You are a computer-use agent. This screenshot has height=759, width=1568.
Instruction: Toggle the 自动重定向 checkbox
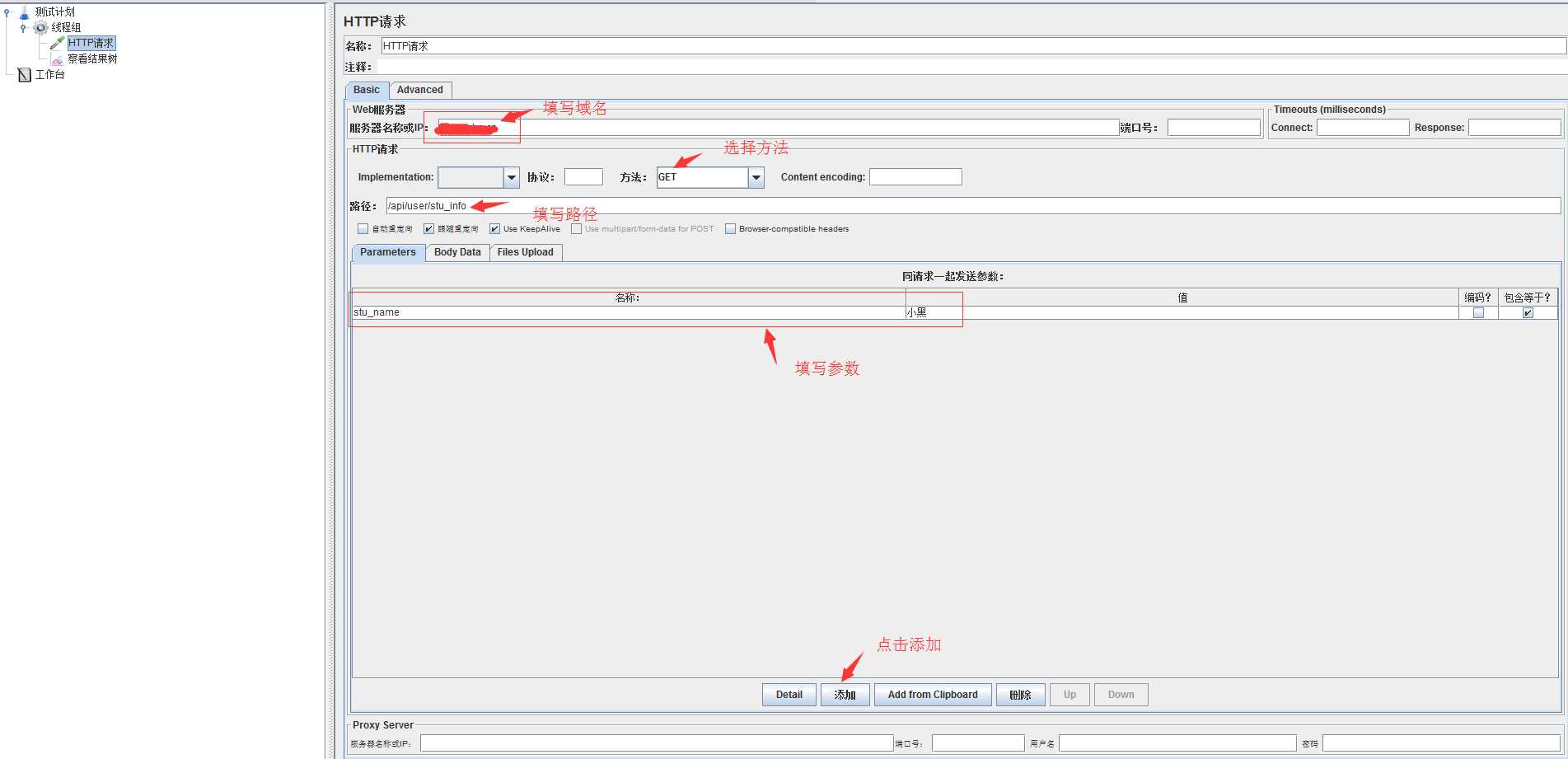[x=363, y=229]
